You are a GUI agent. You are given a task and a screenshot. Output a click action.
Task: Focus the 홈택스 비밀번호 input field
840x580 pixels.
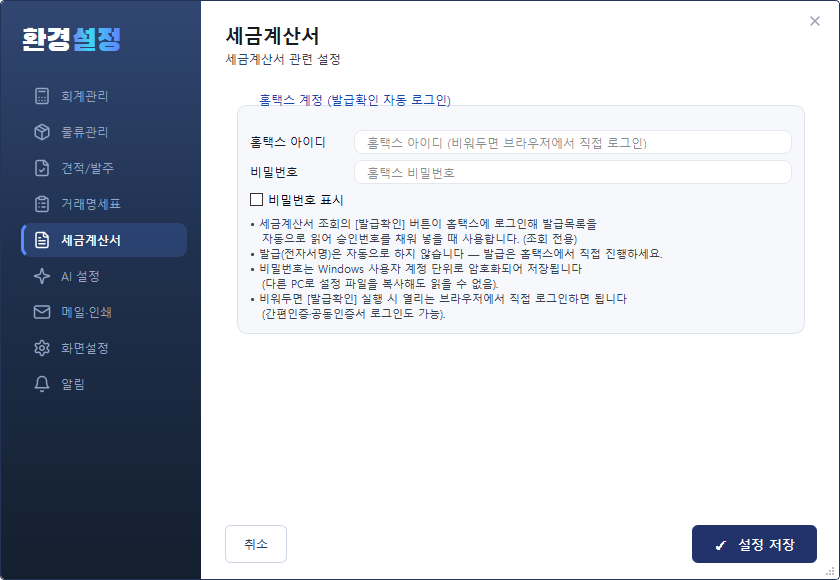(x=573, y=172)
